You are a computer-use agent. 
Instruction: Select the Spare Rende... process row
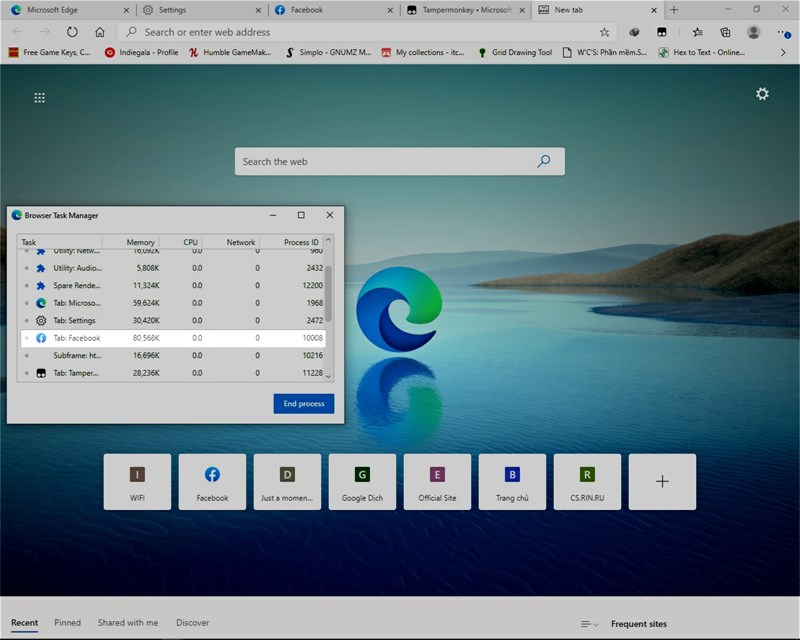coord(172,285)
